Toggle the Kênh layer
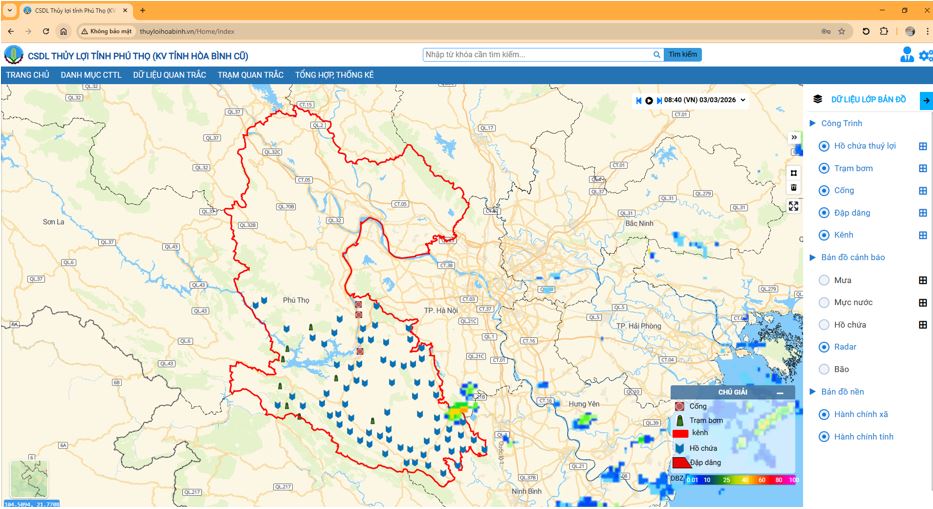933x509 pixels. pos(824,235)
